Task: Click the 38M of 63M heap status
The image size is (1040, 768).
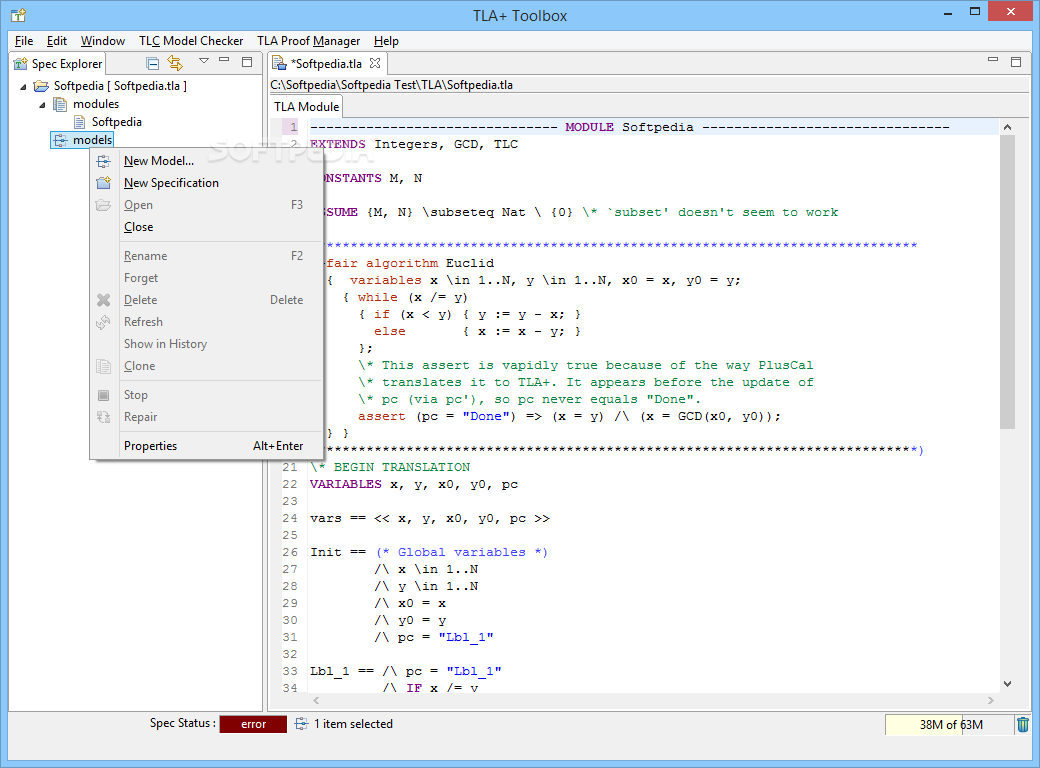Action: pyautogui.click(x=950, y=725)
